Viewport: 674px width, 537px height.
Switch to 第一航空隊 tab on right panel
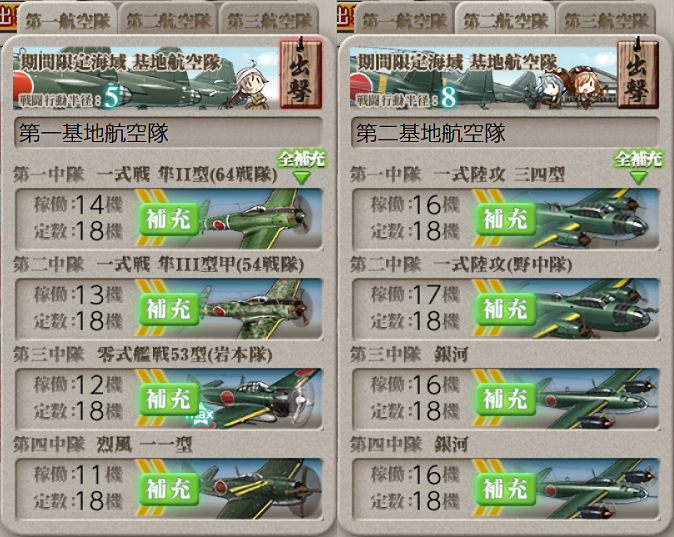[404, 20]
